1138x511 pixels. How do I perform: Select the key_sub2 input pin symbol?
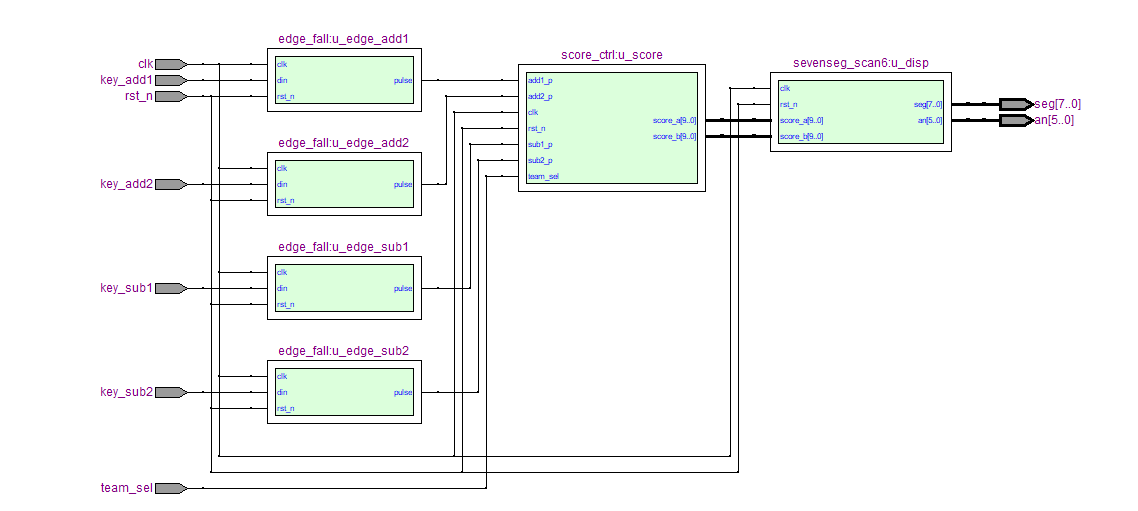tap(171, 392)
